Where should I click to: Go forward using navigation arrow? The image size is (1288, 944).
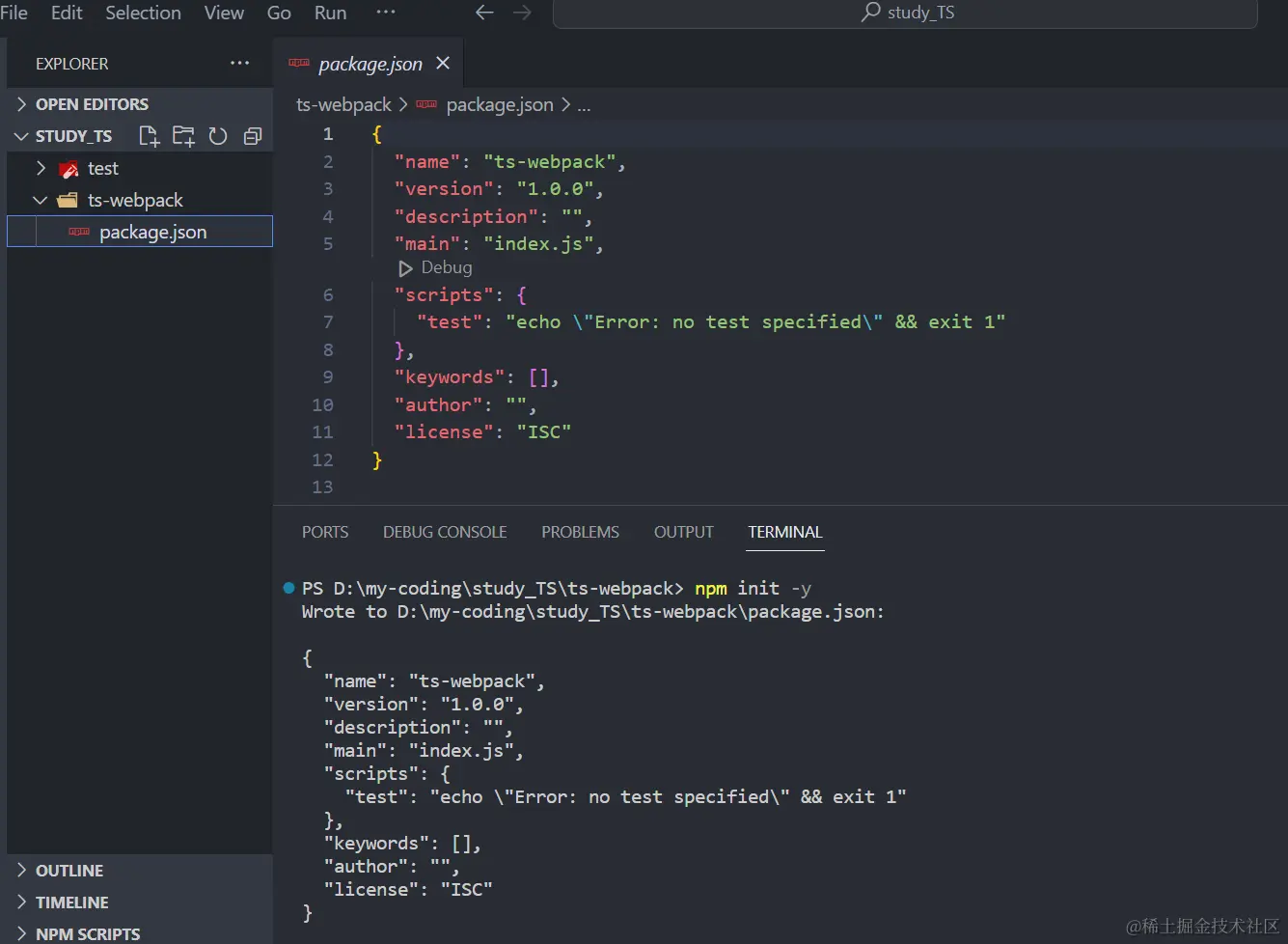tap(522, 13)
